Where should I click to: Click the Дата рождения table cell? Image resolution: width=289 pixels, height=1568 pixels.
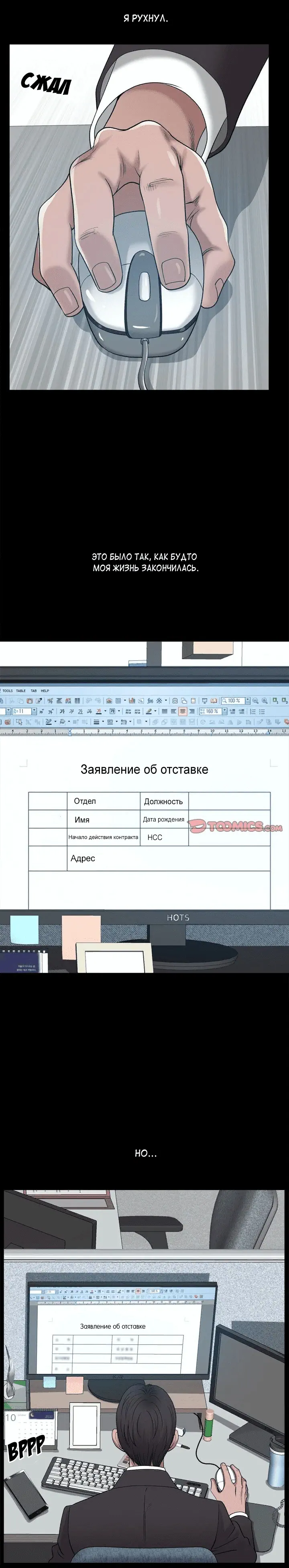pos(164,819)
